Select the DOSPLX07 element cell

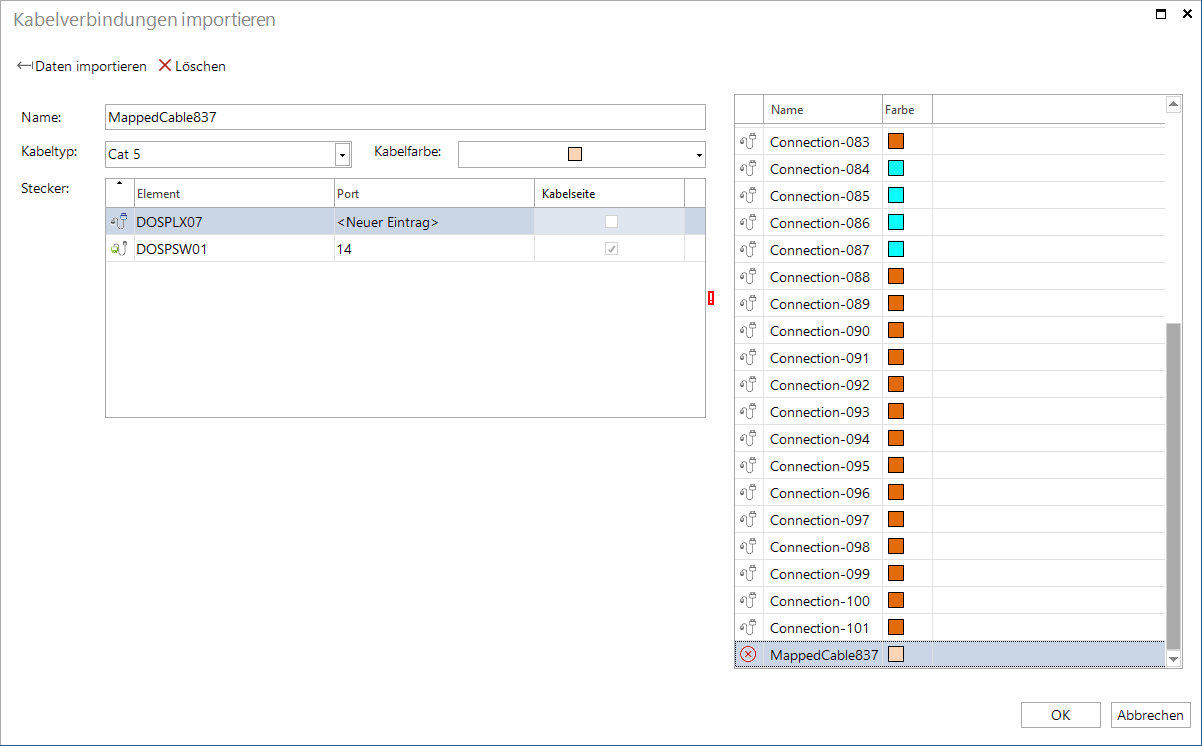point(234,222)
